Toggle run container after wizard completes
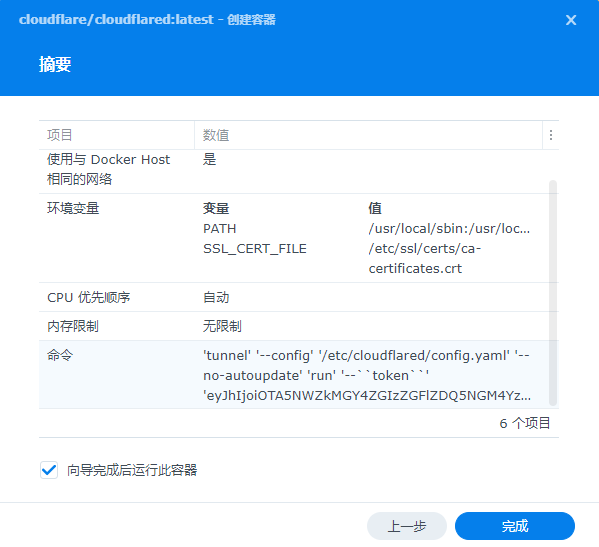Image resolution: width=599 pixels, height=547 pixels. pyautogui.click(x=49, y=470)
